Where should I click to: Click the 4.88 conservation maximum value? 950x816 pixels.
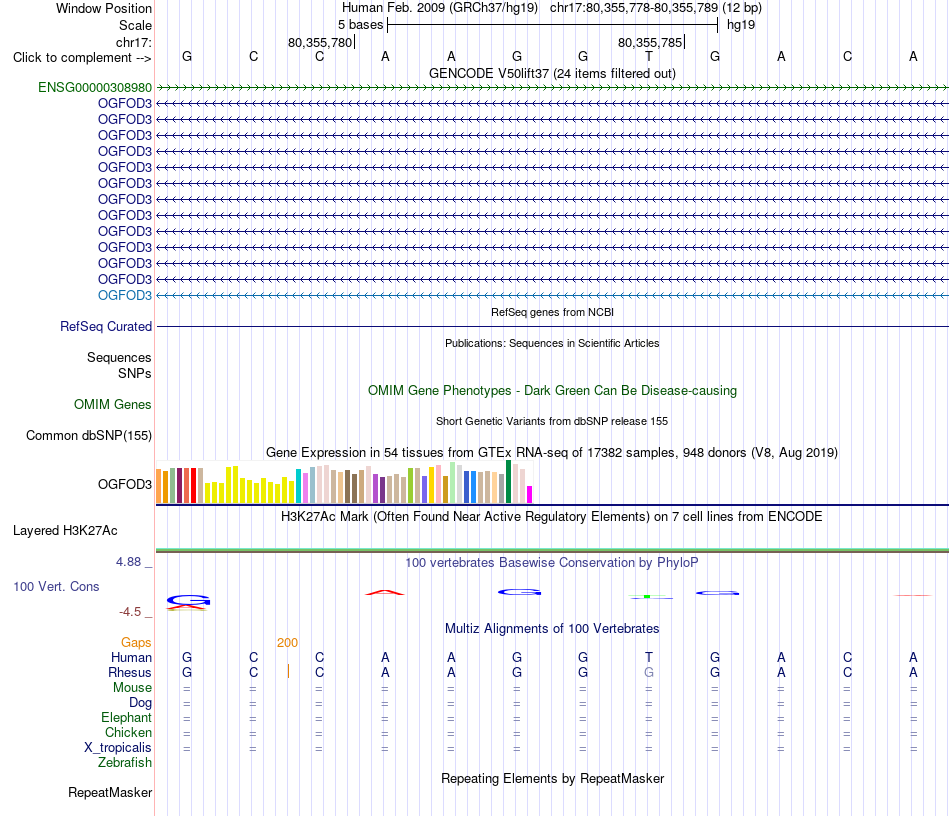(x=128, y=562)
